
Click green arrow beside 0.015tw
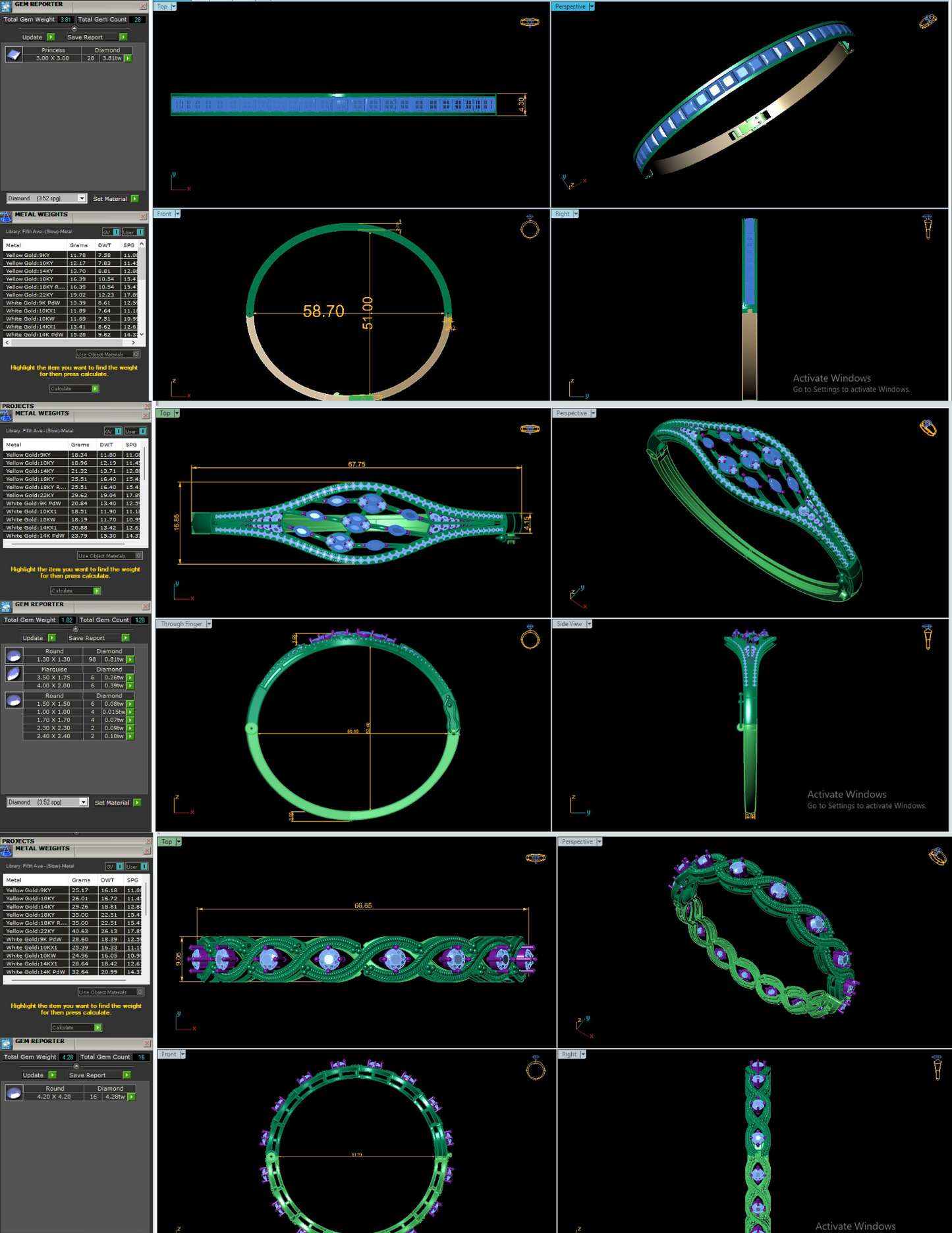coord(130,712)
